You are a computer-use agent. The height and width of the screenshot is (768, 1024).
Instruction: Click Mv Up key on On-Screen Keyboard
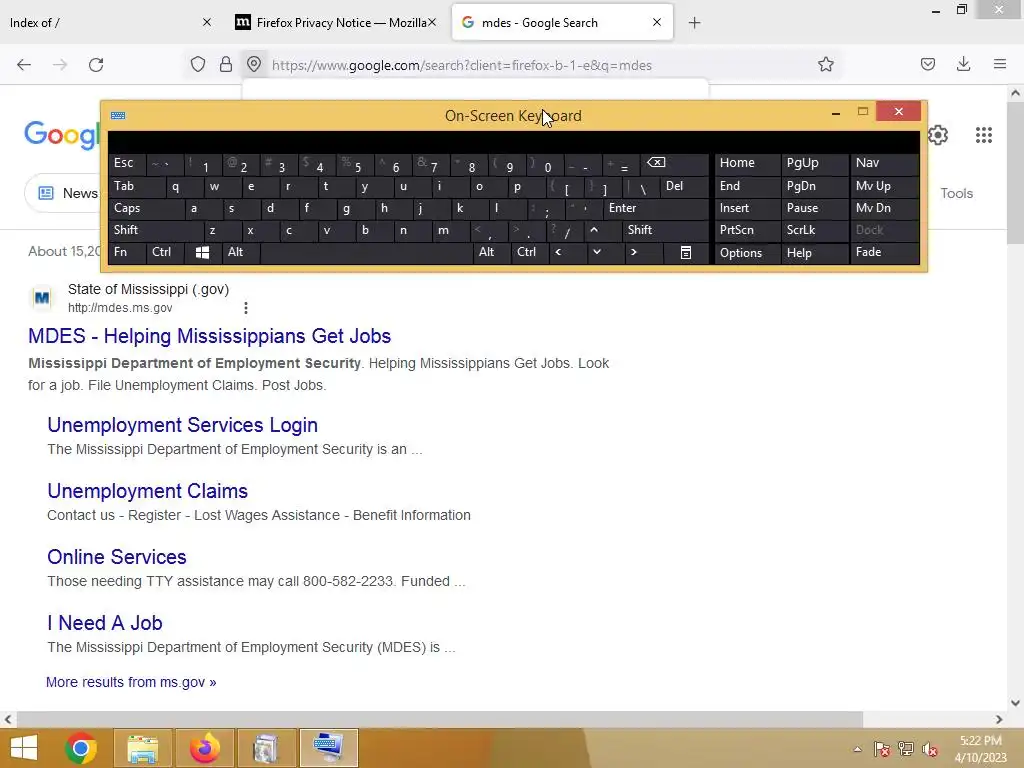pos(884,186)
